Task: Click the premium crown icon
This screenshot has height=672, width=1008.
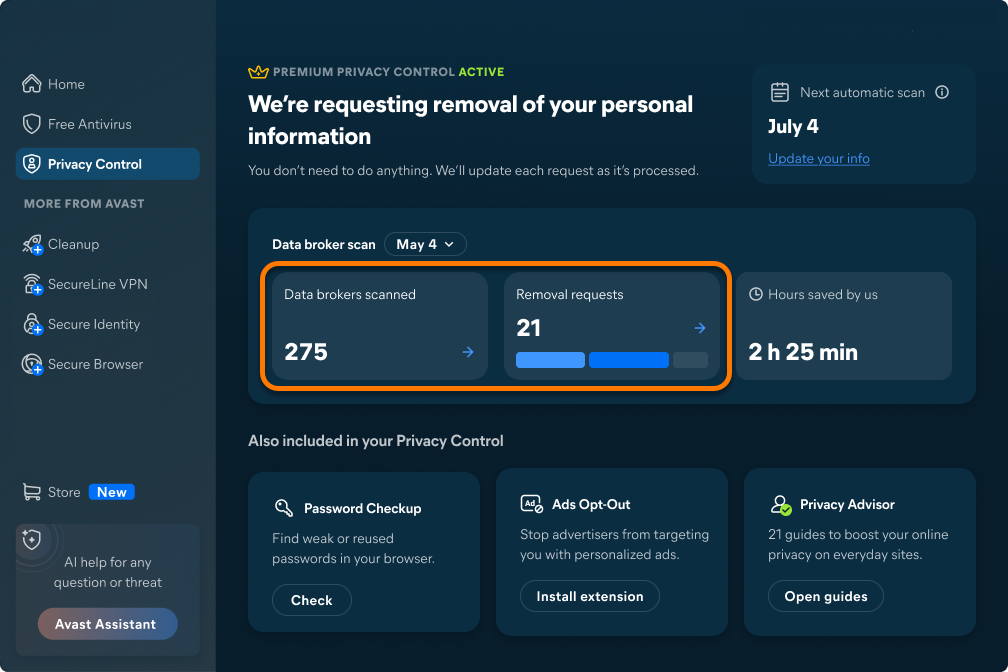Action: 258,71
